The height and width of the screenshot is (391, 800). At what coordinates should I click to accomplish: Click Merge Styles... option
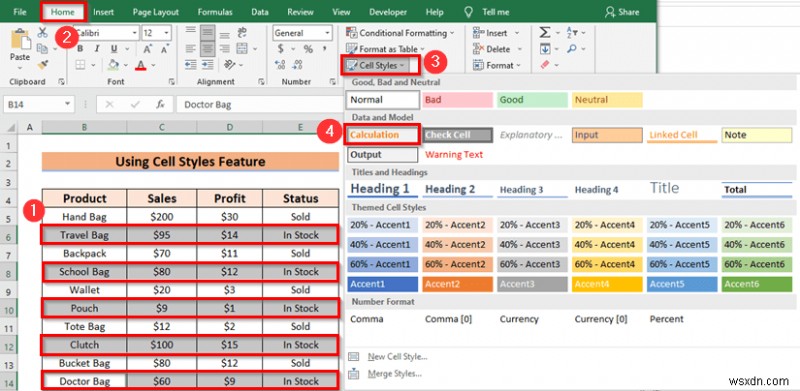coord(386,374)
